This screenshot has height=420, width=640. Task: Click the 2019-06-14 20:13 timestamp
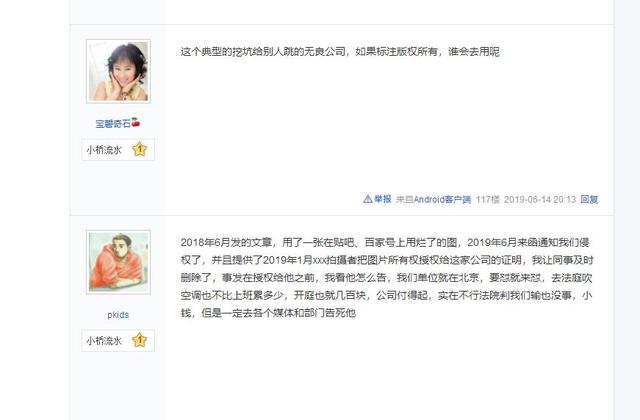coord(540,199)
